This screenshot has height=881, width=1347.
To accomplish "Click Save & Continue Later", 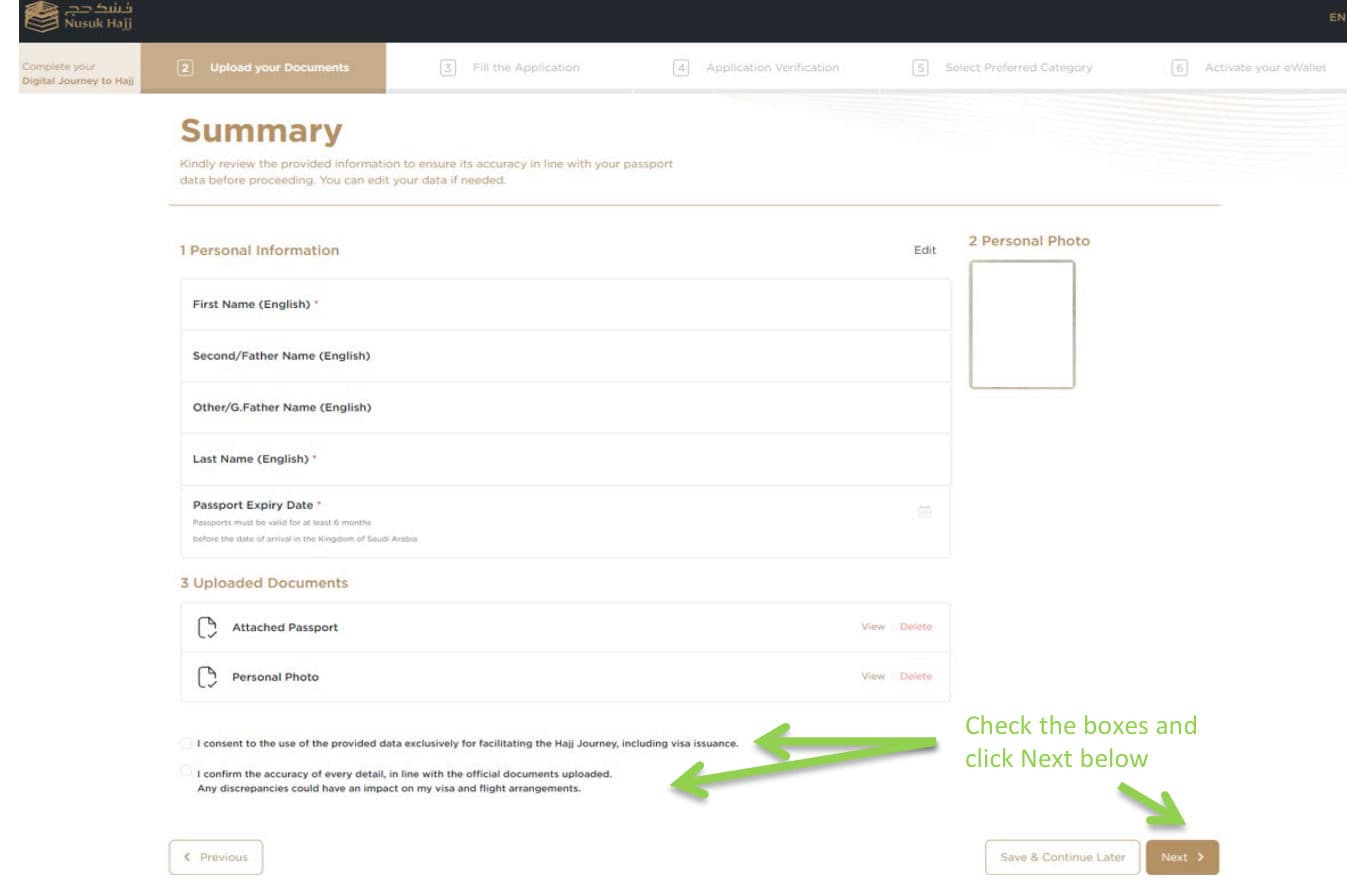I will tap(1063, 857).
